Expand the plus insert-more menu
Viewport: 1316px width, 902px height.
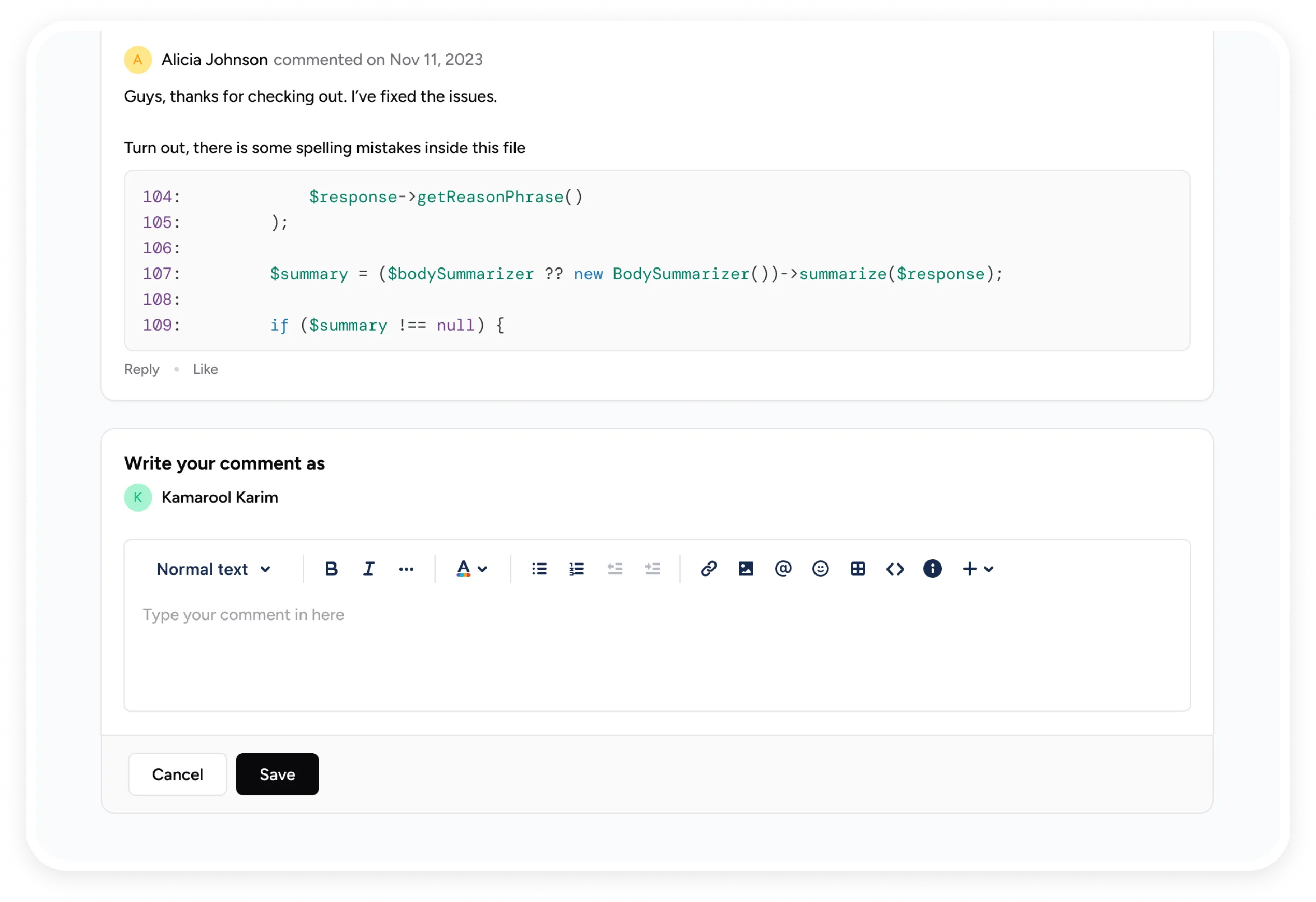tap(977, 569)
